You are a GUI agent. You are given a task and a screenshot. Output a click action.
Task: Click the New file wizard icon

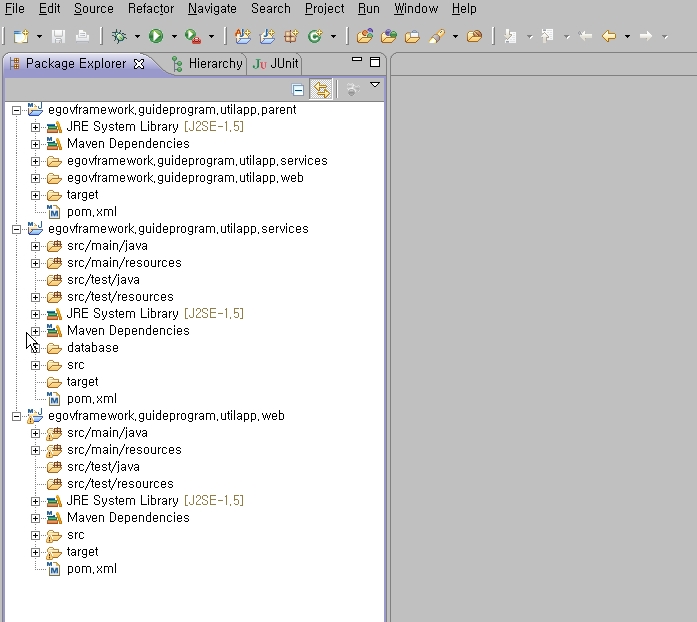[21, 36]
